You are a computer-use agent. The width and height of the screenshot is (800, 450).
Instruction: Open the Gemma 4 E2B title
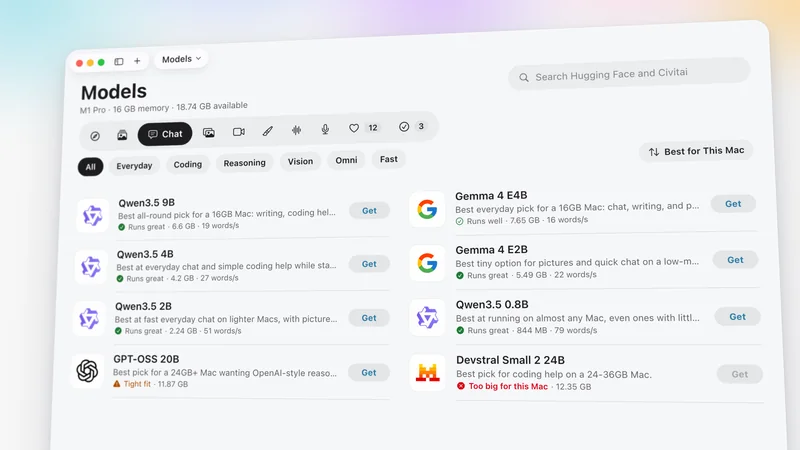tap(491, 249)
